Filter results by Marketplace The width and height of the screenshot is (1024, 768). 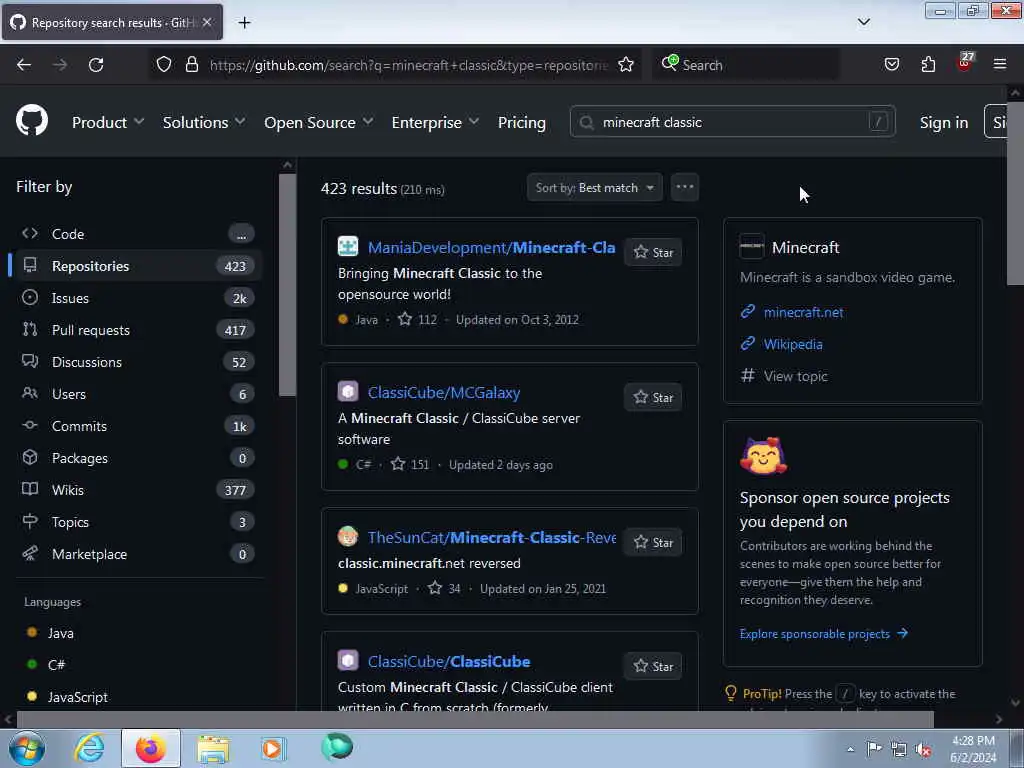136,554
